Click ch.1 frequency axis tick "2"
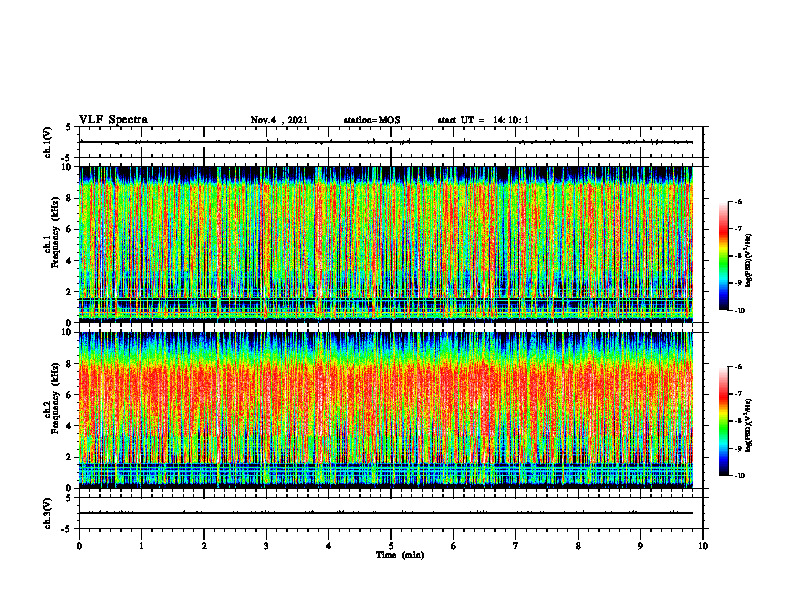The width and height of the screenshot is (792, 612). [x=69, y=292]
